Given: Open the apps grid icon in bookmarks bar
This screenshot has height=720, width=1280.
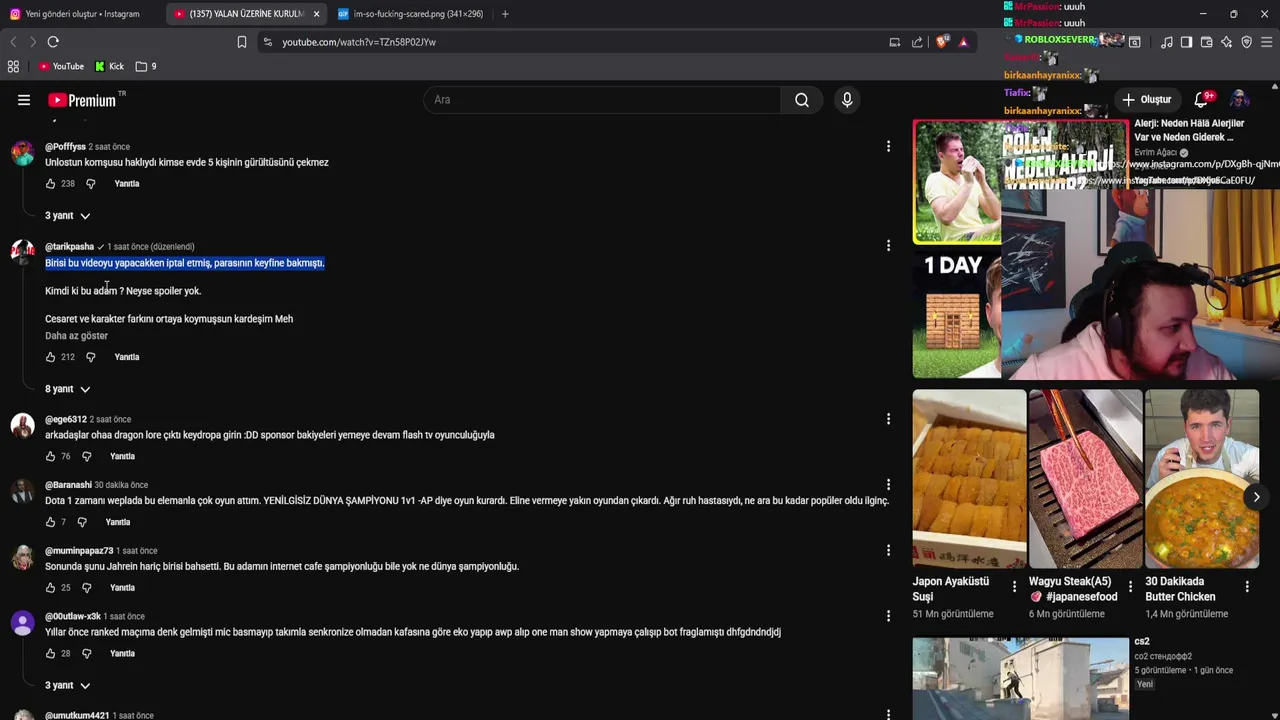Looking at the screenshot, I should click(13, 66).
